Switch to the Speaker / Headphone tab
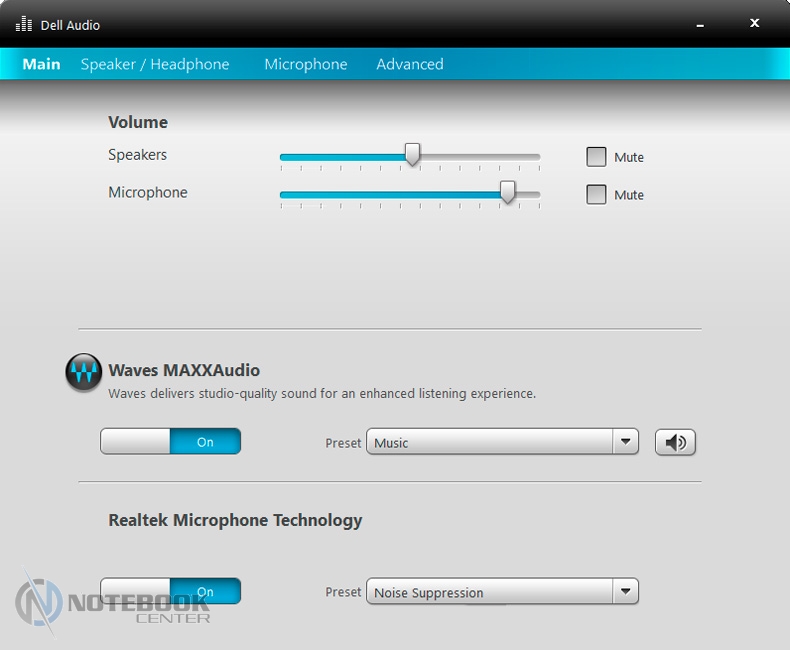 (x=155, y=64)
